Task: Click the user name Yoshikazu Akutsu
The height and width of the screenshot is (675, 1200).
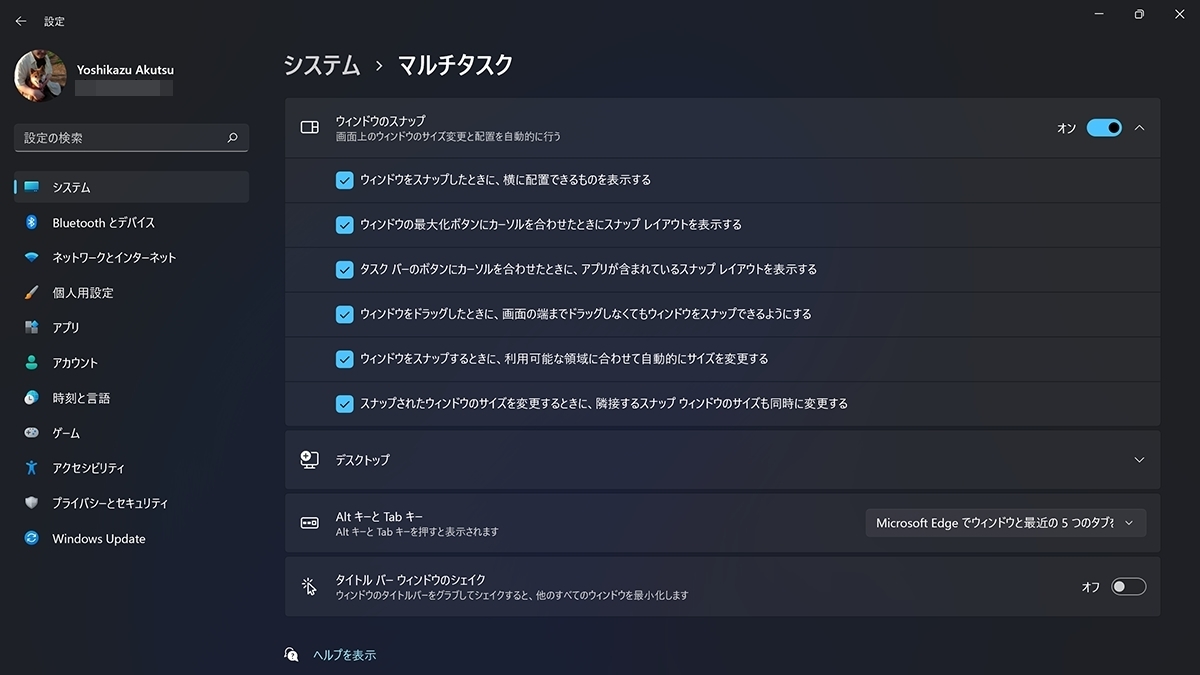Action: [x=125, y=70]
